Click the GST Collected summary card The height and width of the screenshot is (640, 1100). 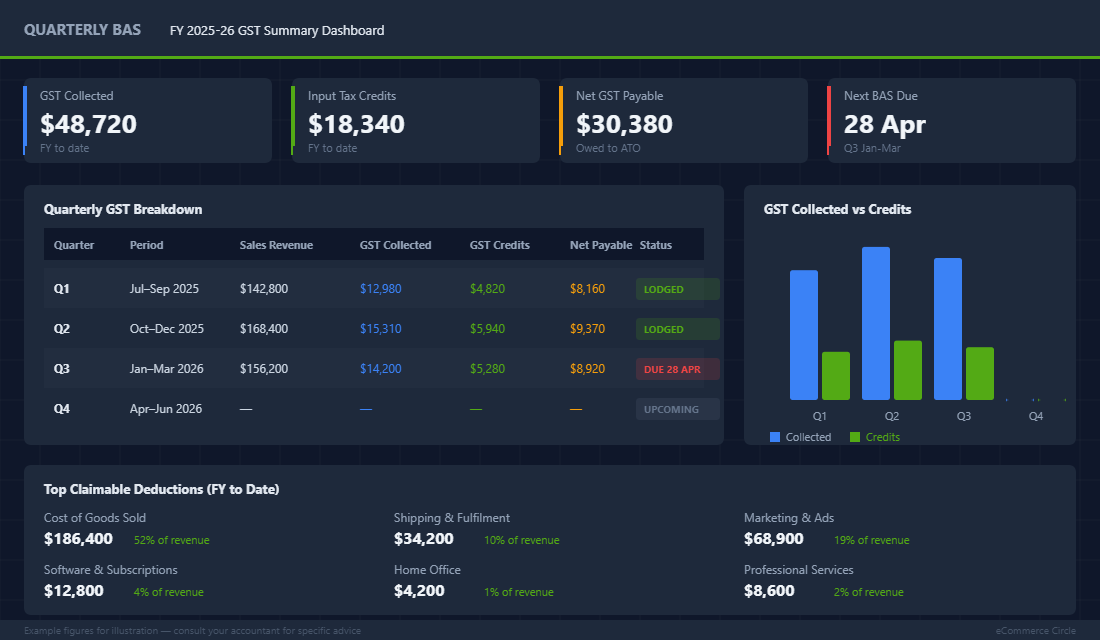point(148,120)
